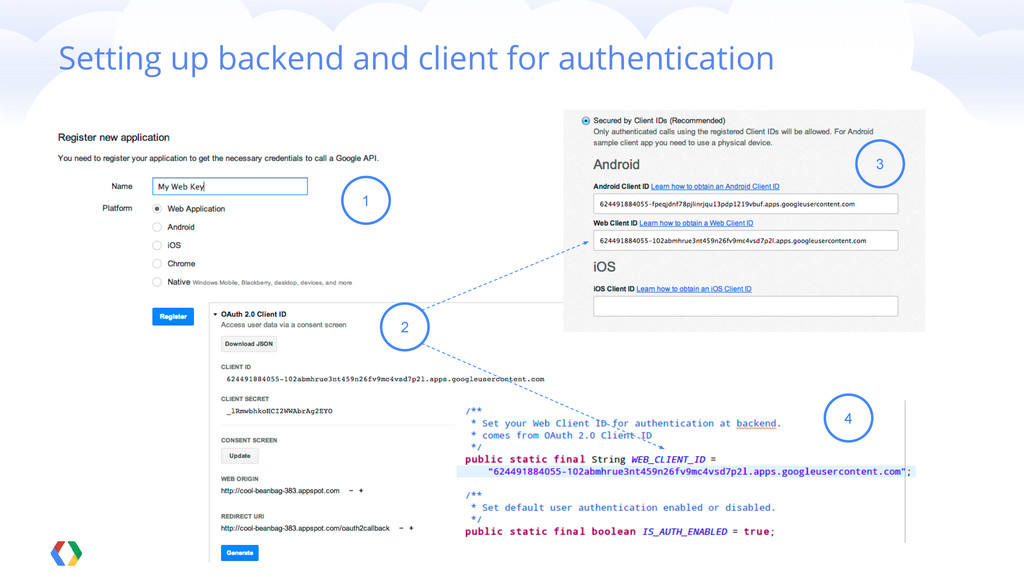Viewport: 1024px width, 577px height.
Task: Add web origin with the plus icon
Action: (x=361, y=491)
